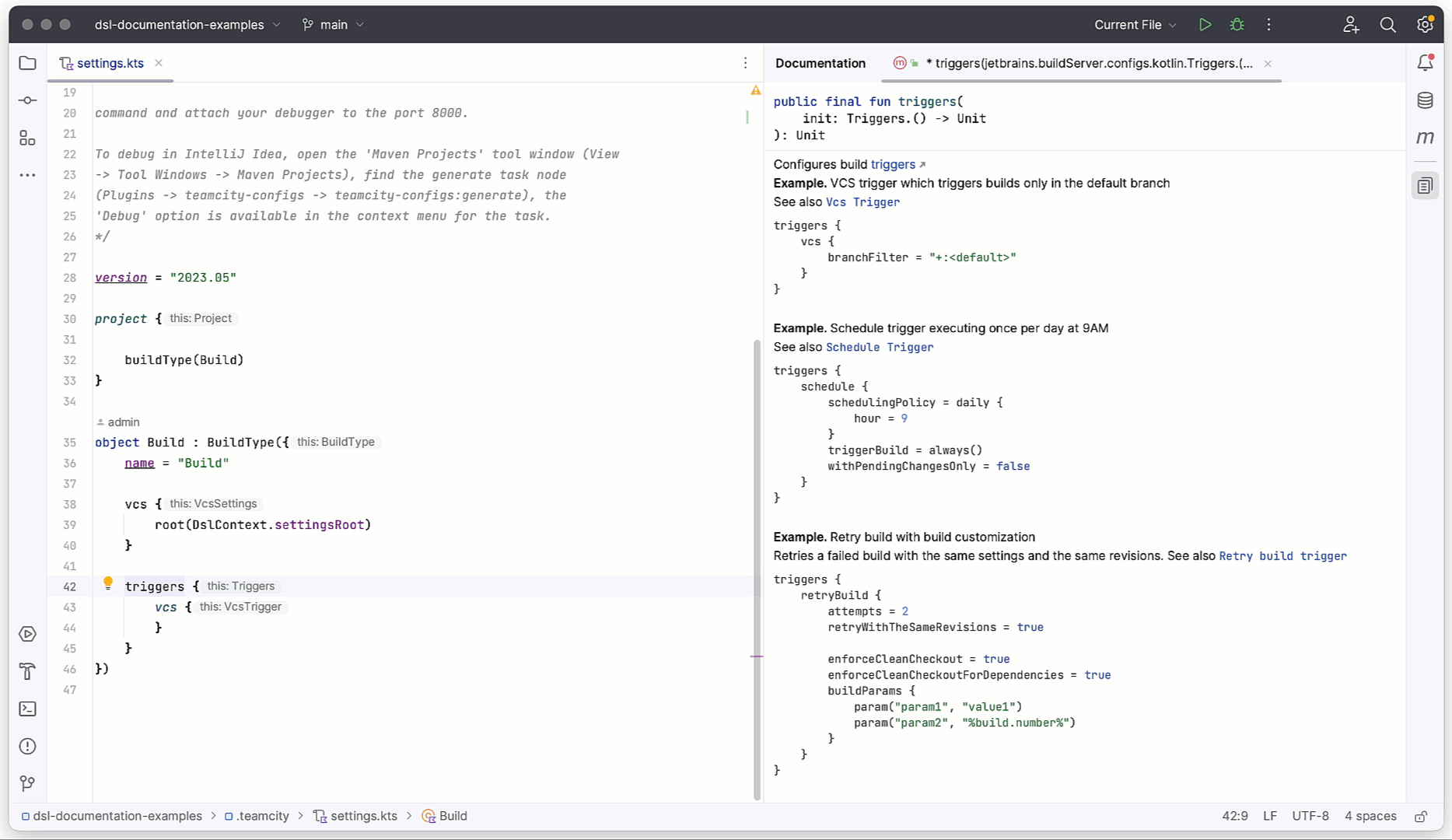
Task: Open Search Everywhere magnifier icon
Action: tap(1387, 25)
